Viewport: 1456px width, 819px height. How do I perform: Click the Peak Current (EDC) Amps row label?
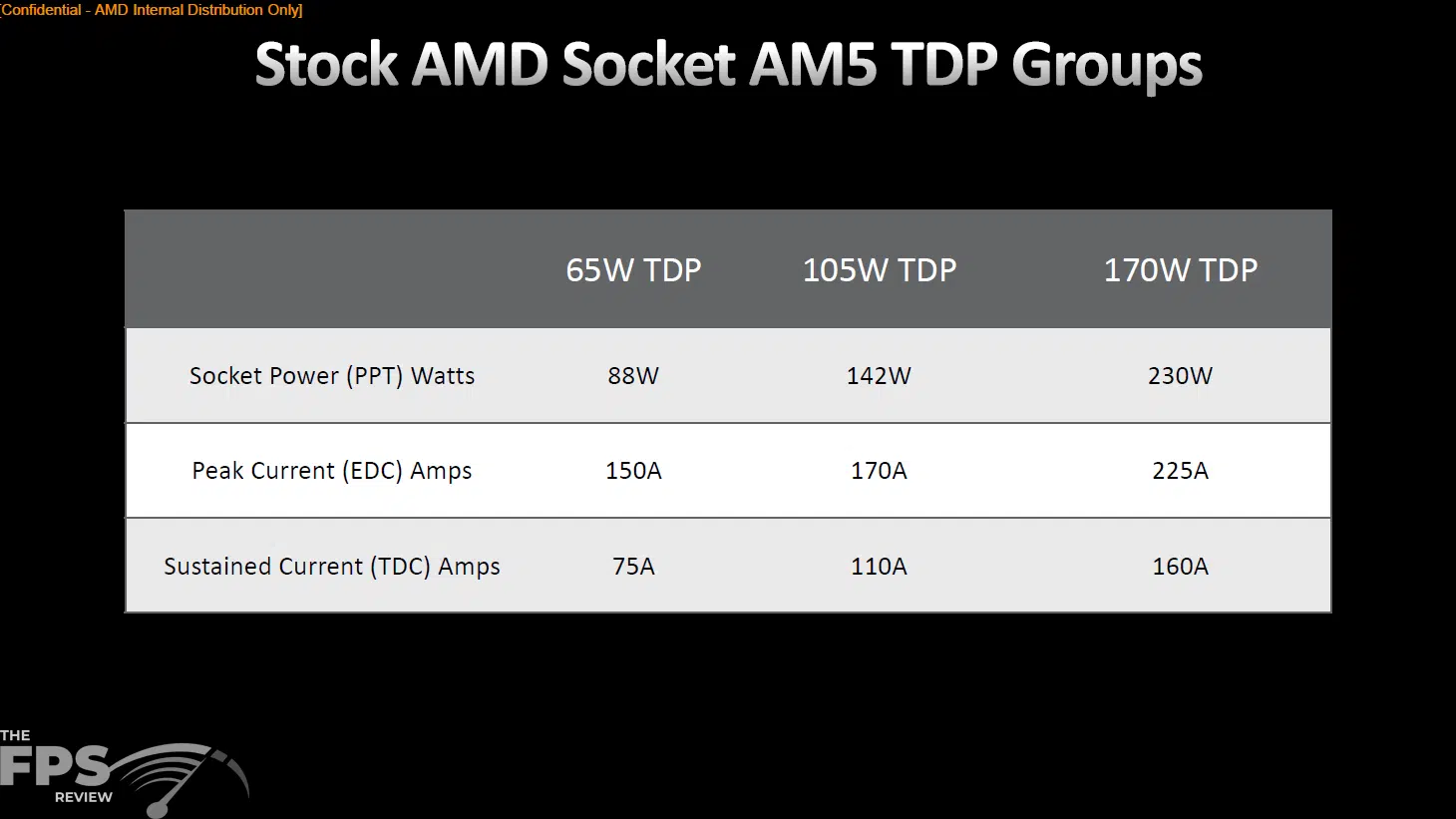[332, 471]
